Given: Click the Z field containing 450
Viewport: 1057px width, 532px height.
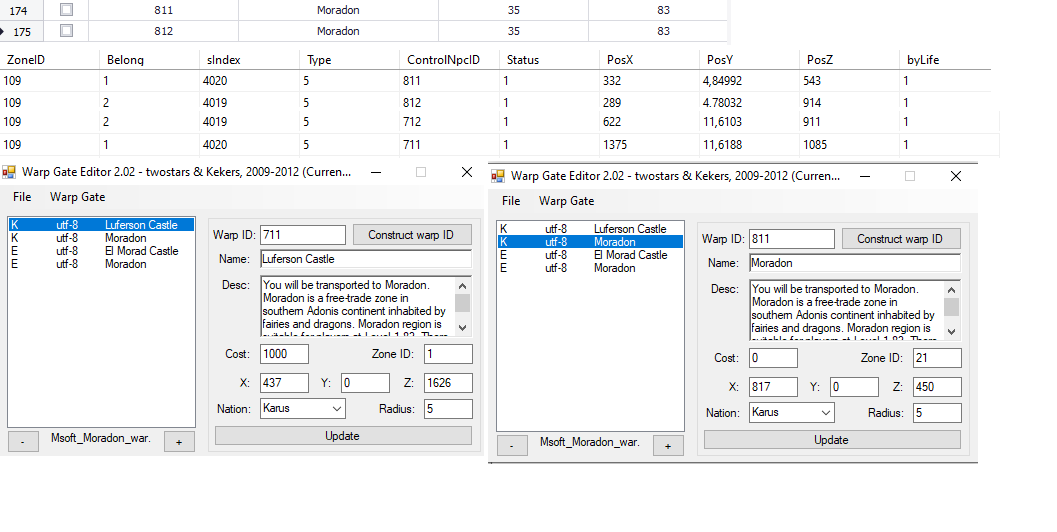Looking at the screenshot, I should 937,386.
